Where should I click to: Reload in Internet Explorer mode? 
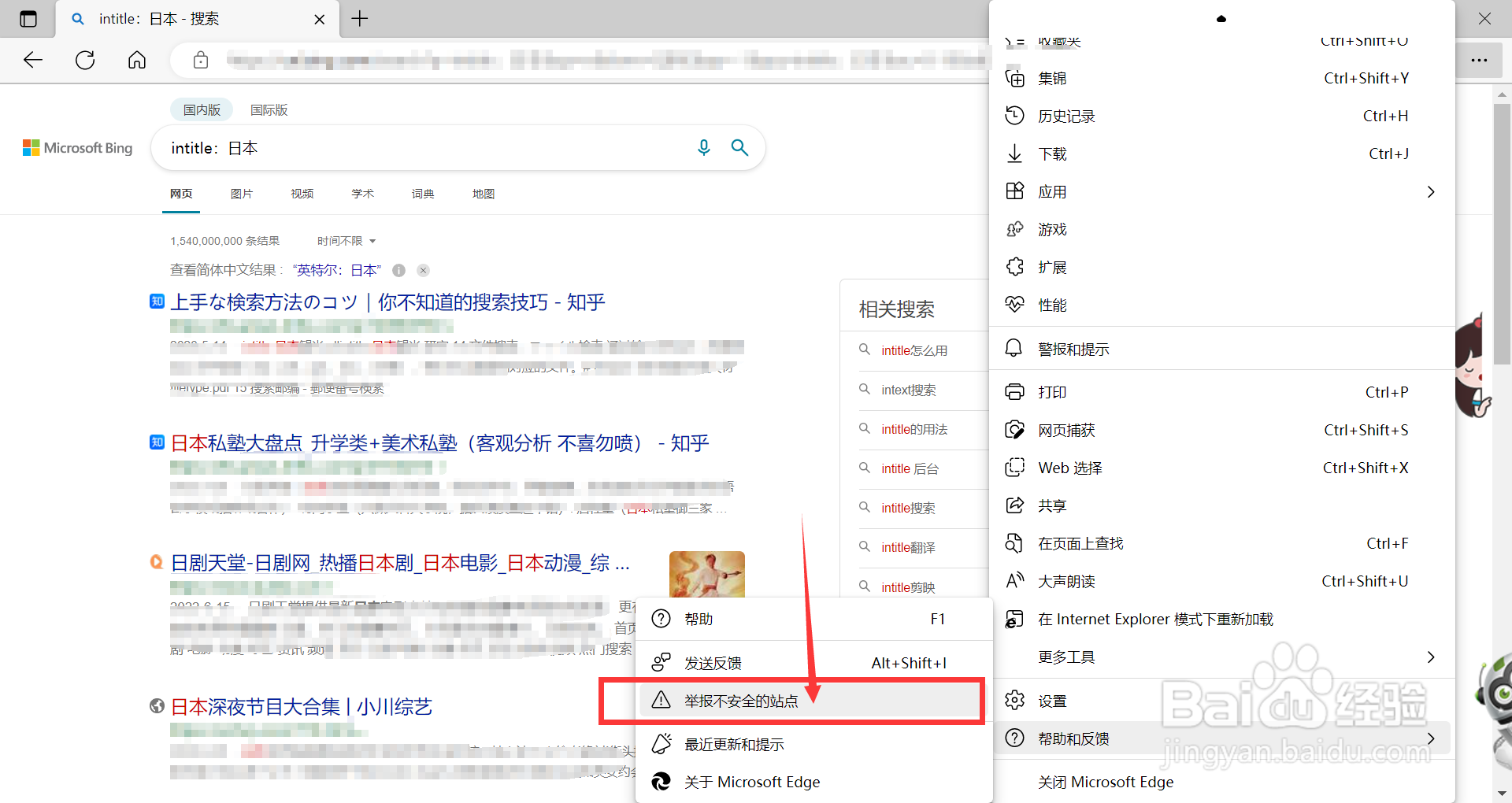click(1221, 619)
